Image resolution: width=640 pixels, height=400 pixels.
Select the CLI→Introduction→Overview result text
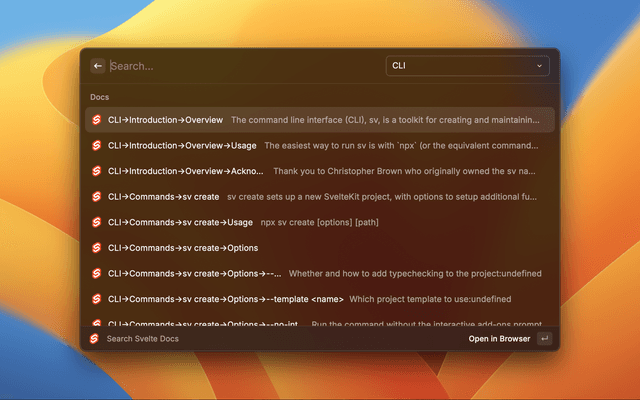coord(166,120)
